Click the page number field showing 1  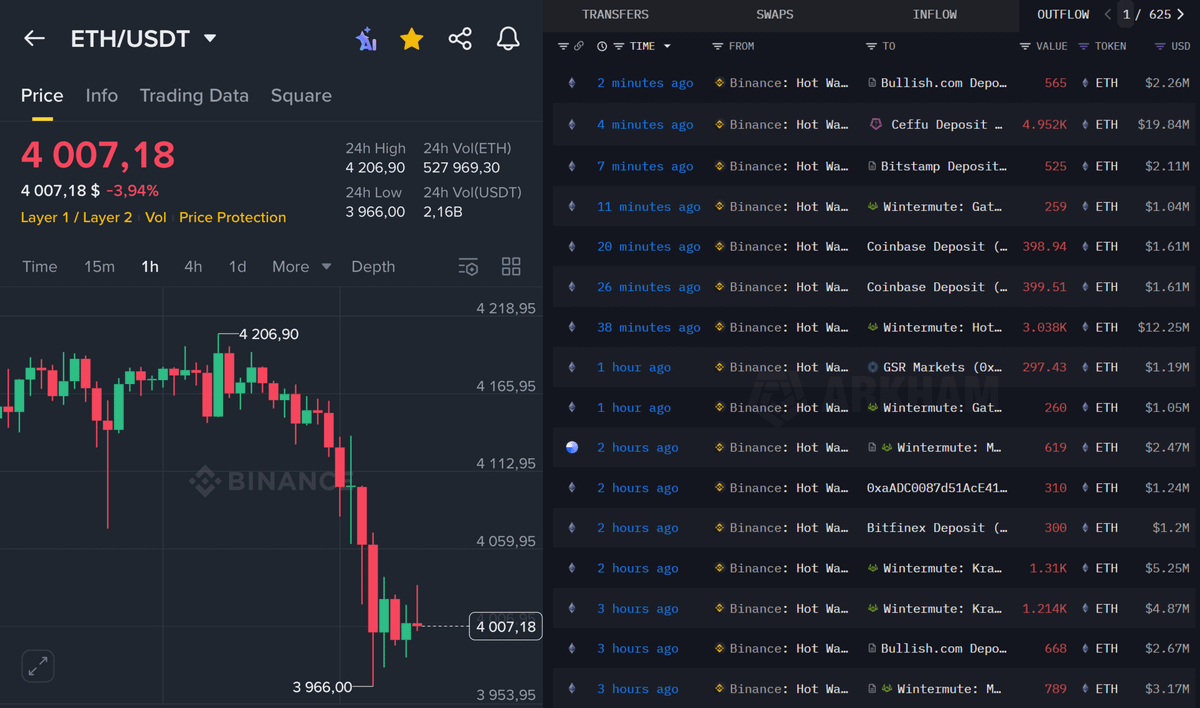[x=1127, y=14]
